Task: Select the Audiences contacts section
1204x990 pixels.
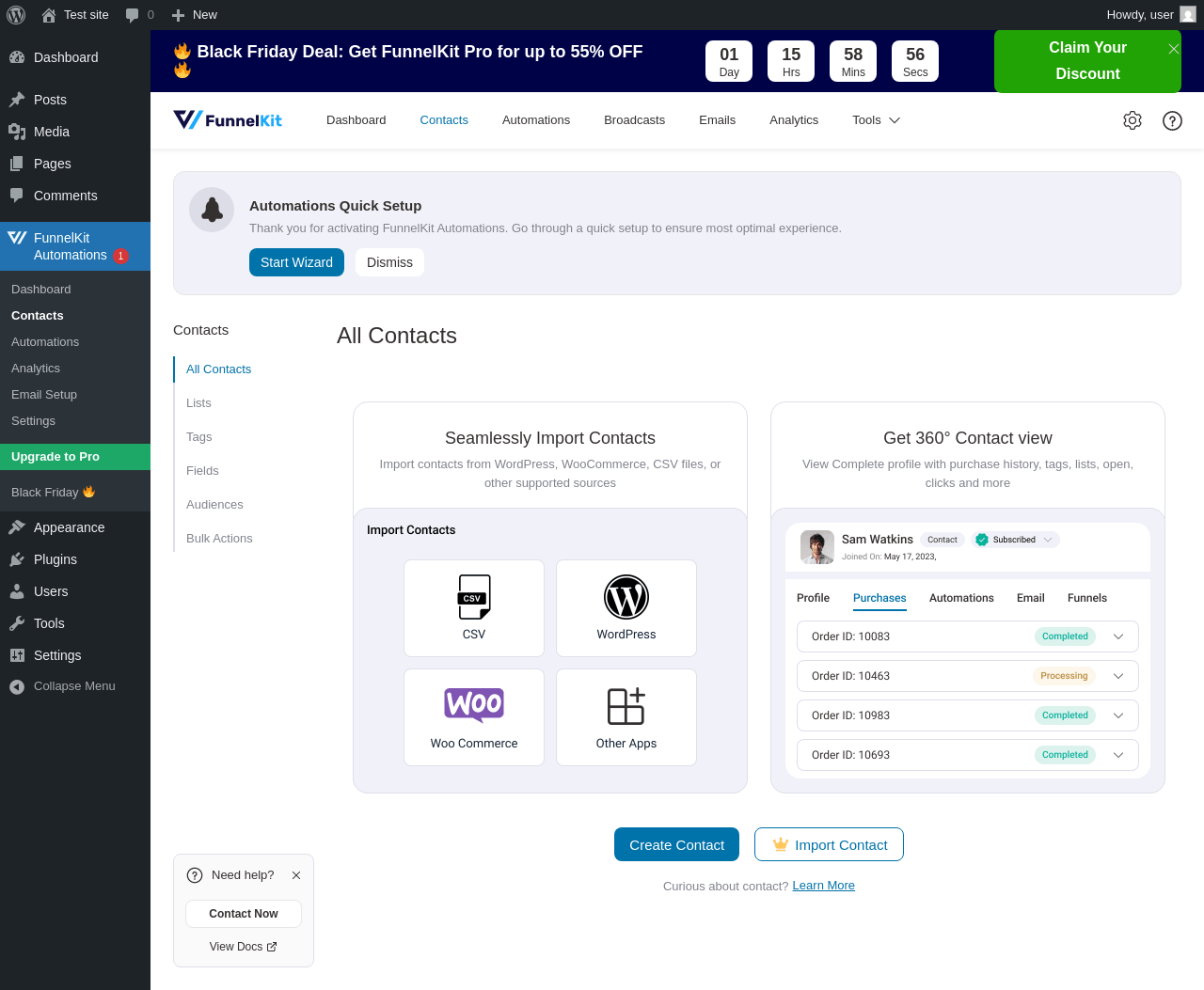Action: tap(214, 505)
